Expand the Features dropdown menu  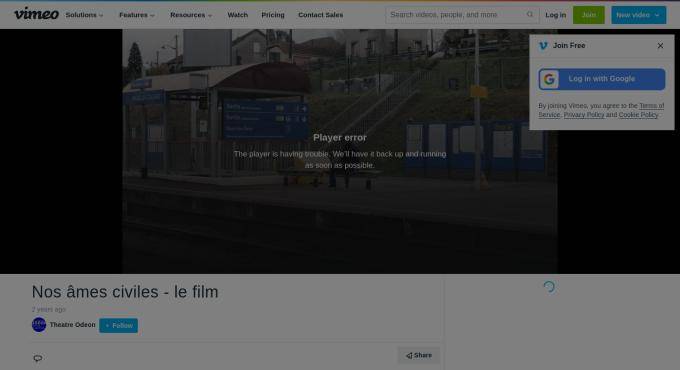coord(137,15)
